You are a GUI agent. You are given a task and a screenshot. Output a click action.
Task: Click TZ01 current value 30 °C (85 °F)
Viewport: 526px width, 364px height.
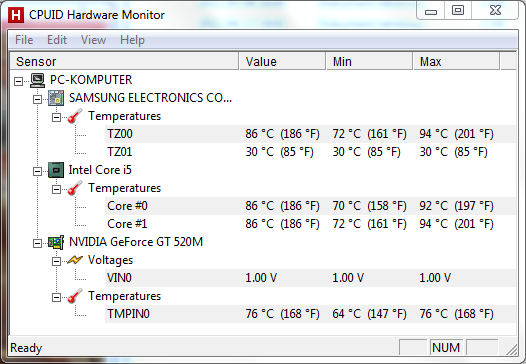[x=279, y=152]
